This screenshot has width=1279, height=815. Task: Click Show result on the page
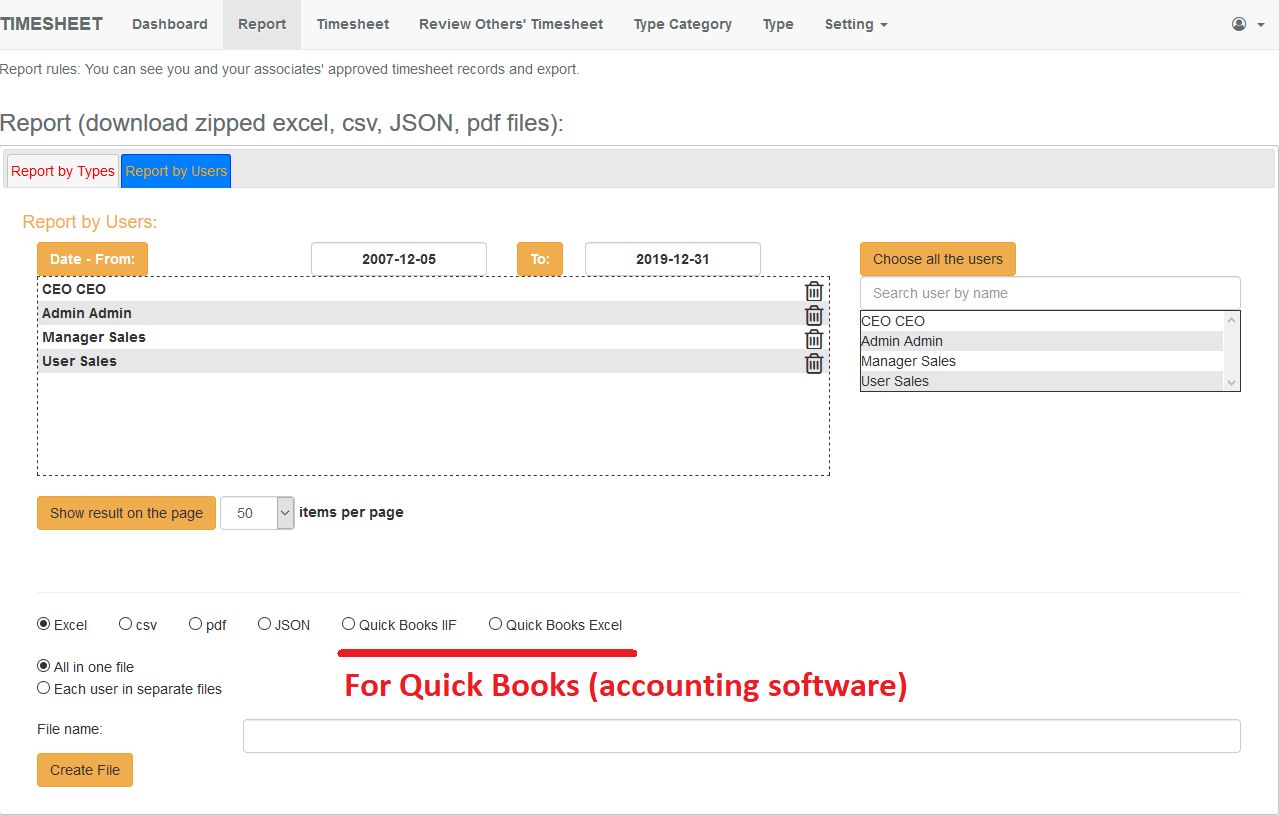coord(126,513)
